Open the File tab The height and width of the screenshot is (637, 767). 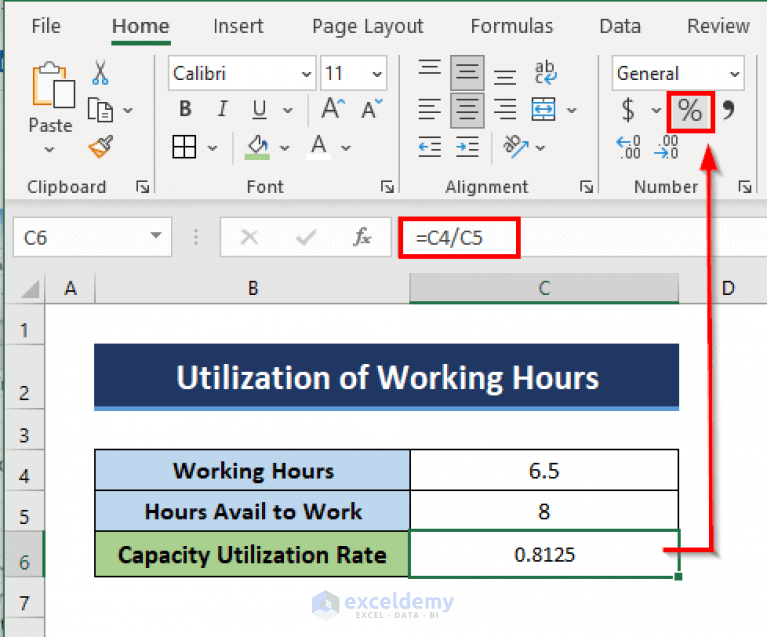coord(46,26)
